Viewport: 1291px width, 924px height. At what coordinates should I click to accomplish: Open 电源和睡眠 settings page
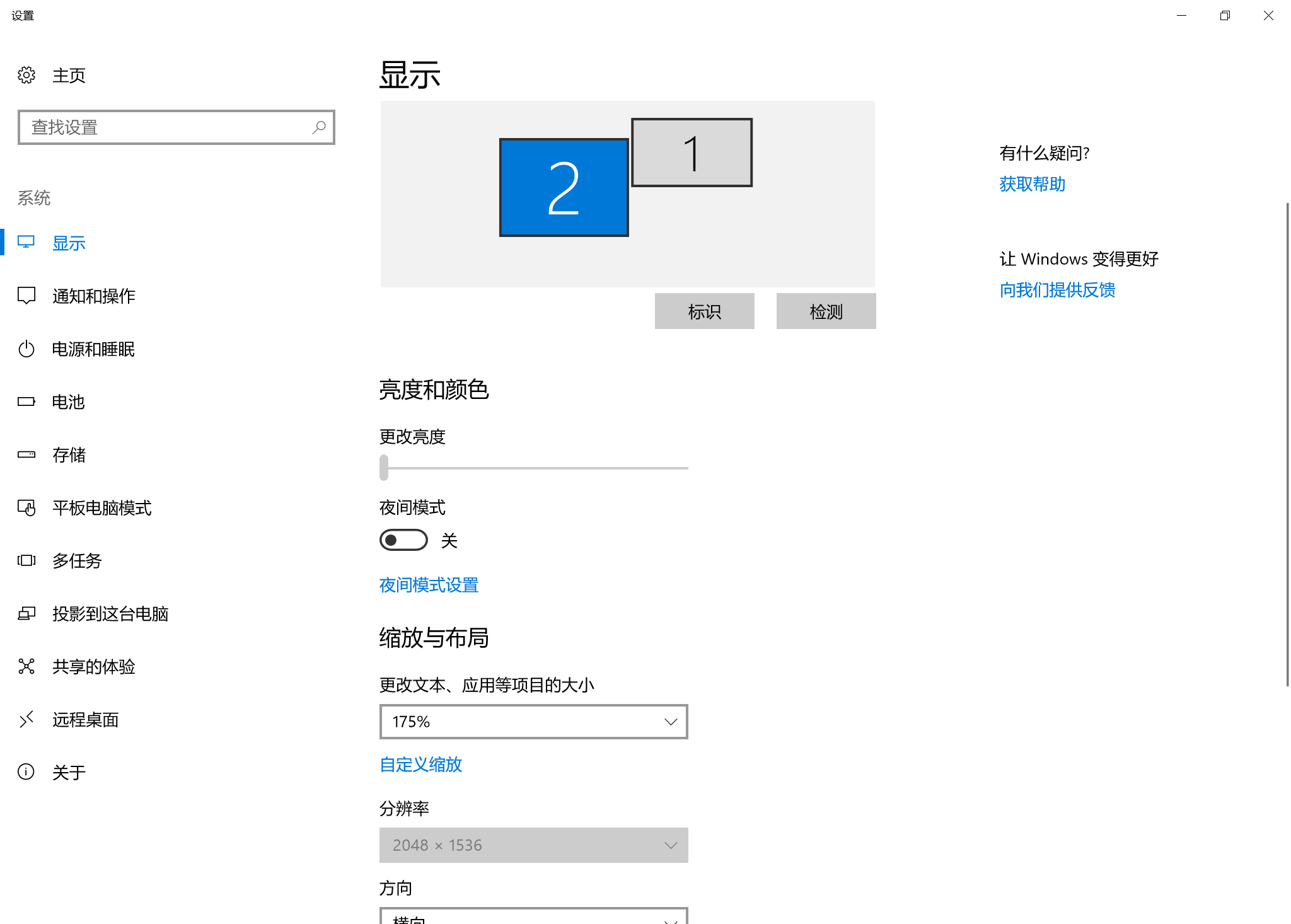point(93,349)
